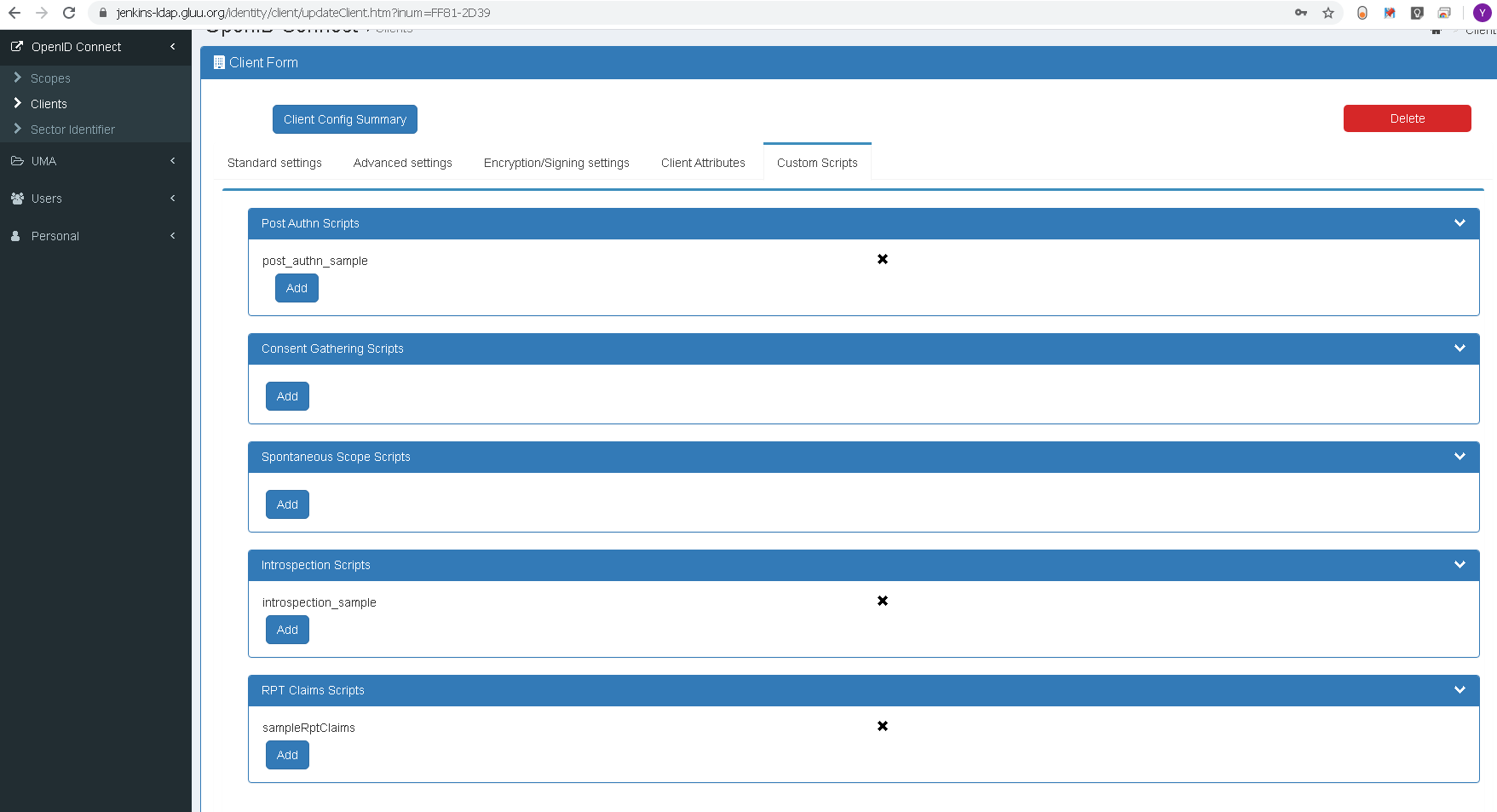1497x812 pixels.
Task: Bookmark this page with the star icon
Action: click(1327, 13)
